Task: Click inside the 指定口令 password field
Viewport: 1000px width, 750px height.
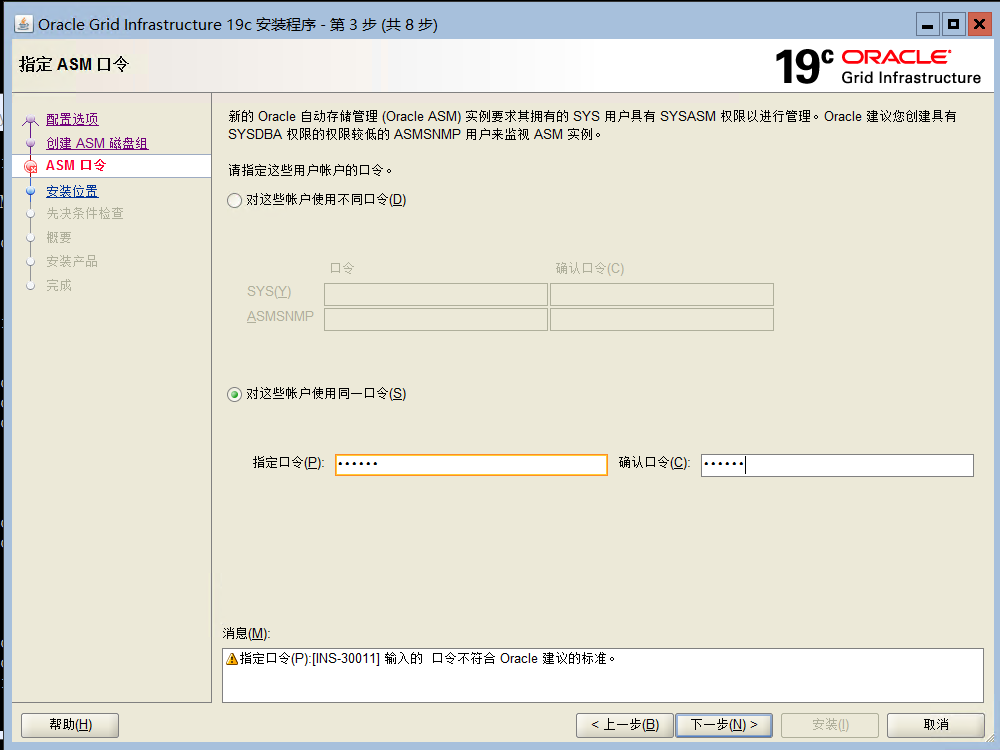Action: [470, 464]
